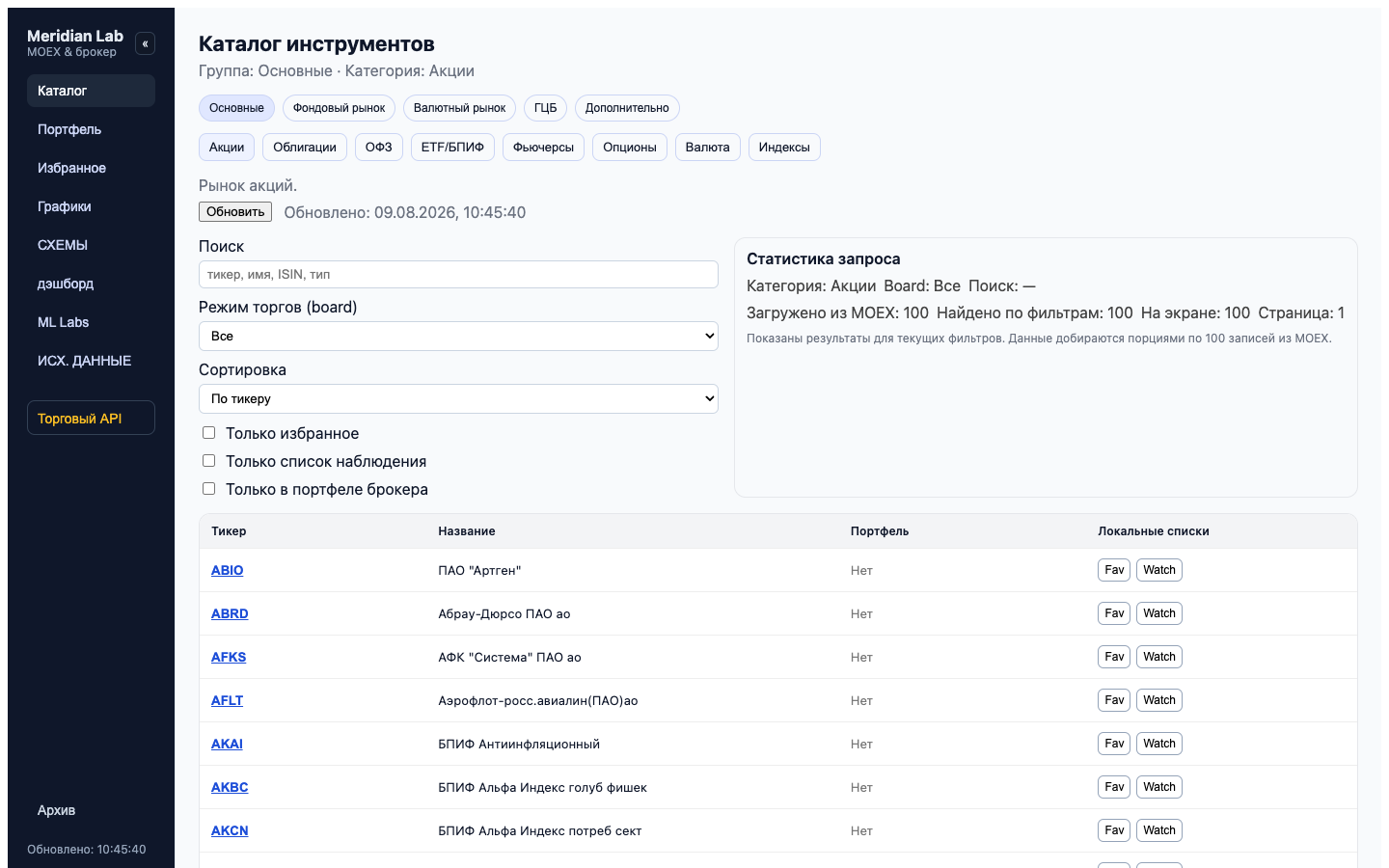The image size is (1389, 868).
Task: Click Fav in the AFKS row
Action: click(x=1114, y=657)
